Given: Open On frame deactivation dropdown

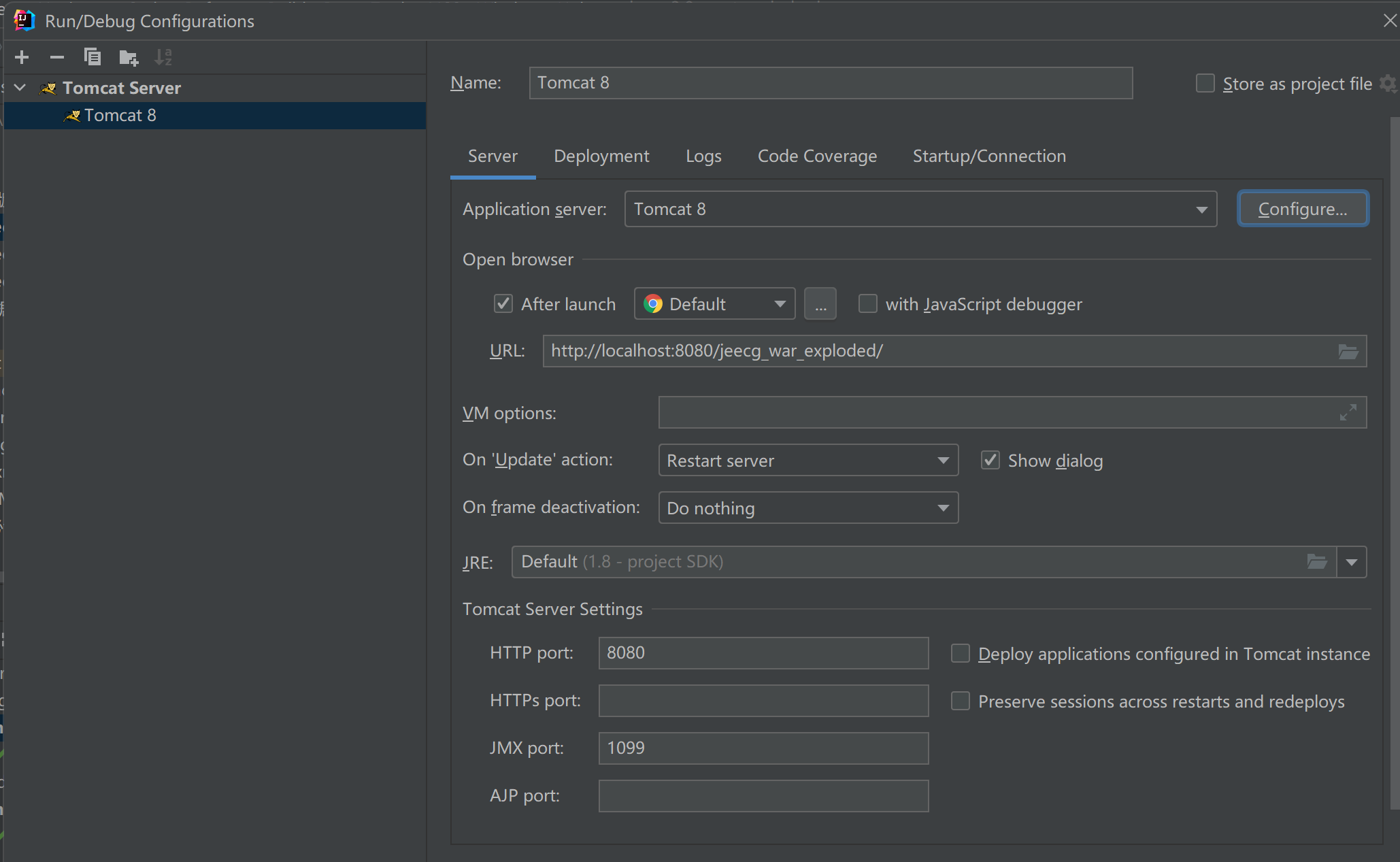Looking at the screenshot, I should pyautogui.click(x=808, y=508).
